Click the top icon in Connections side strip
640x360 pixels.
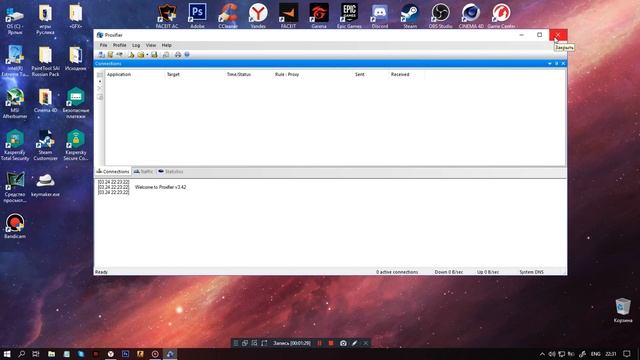click(x=100, y=75)
